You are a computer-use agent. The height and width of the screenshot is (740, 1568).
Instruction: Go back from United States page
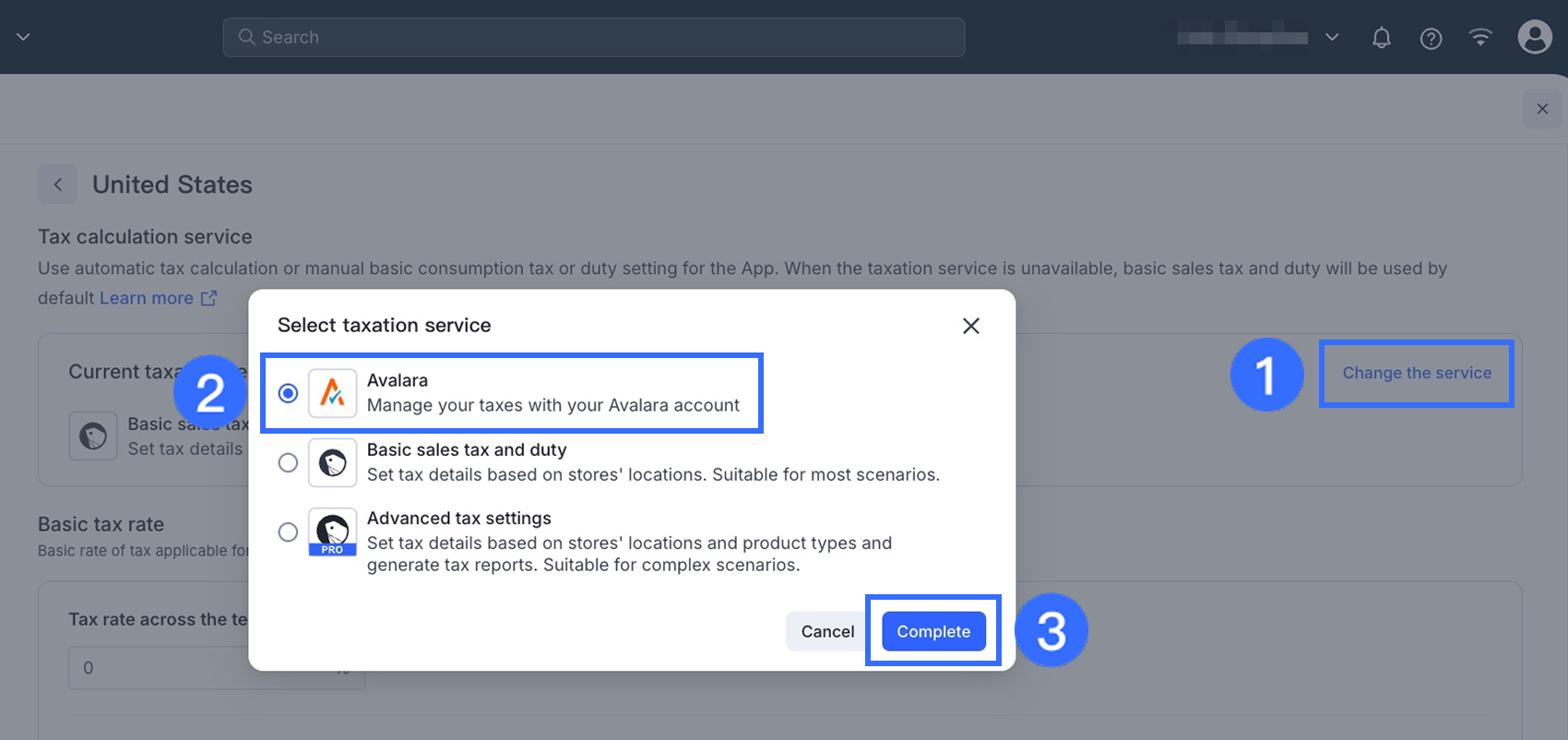click(x=58, y=185)
